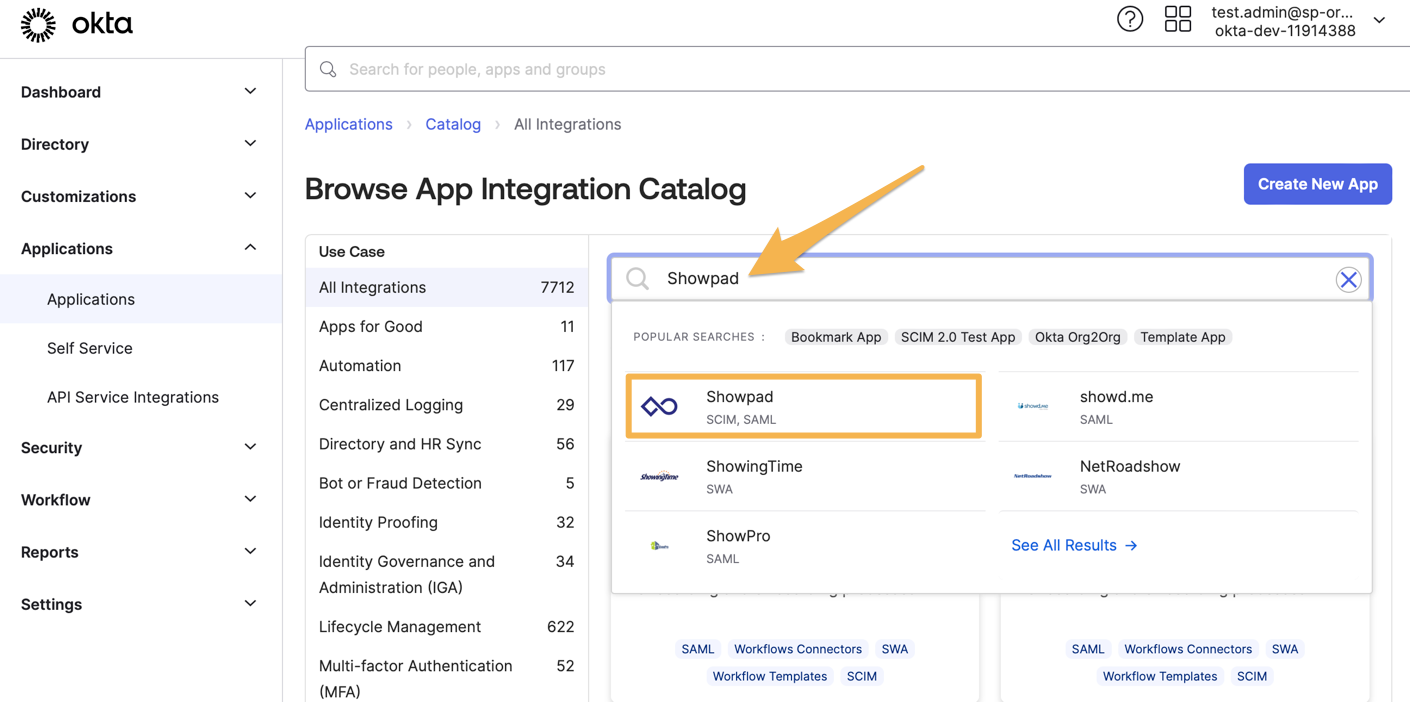Click the Okta logo in header
This screenshot has height=702, width=1410.
tap(77, 24)
